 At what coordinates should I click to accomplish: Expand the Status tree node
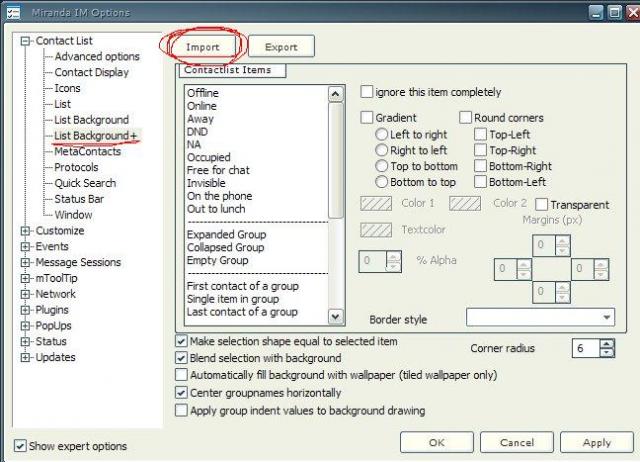point(25,342)
